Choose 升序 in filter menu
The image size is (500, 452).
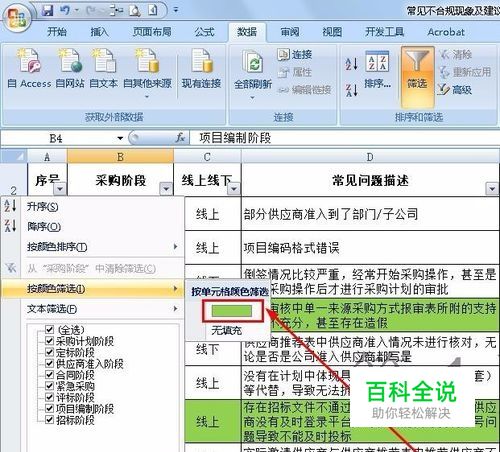click(x=92, y=207)
